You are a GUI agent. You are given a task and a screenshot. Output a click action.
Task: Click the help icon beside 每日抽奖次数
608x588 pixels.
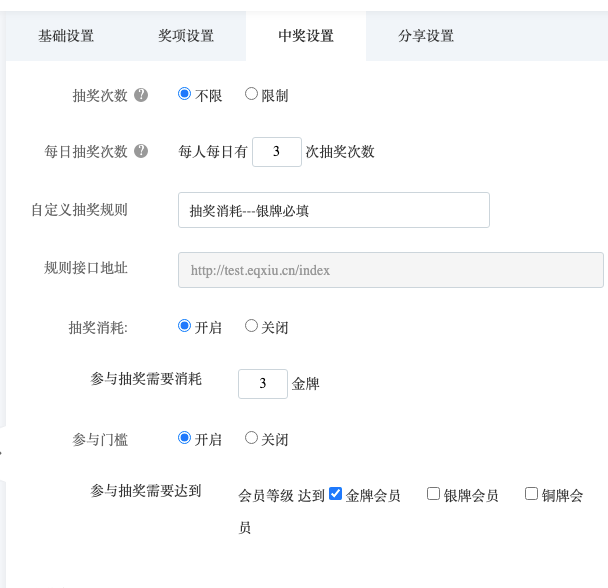[141, 151]
